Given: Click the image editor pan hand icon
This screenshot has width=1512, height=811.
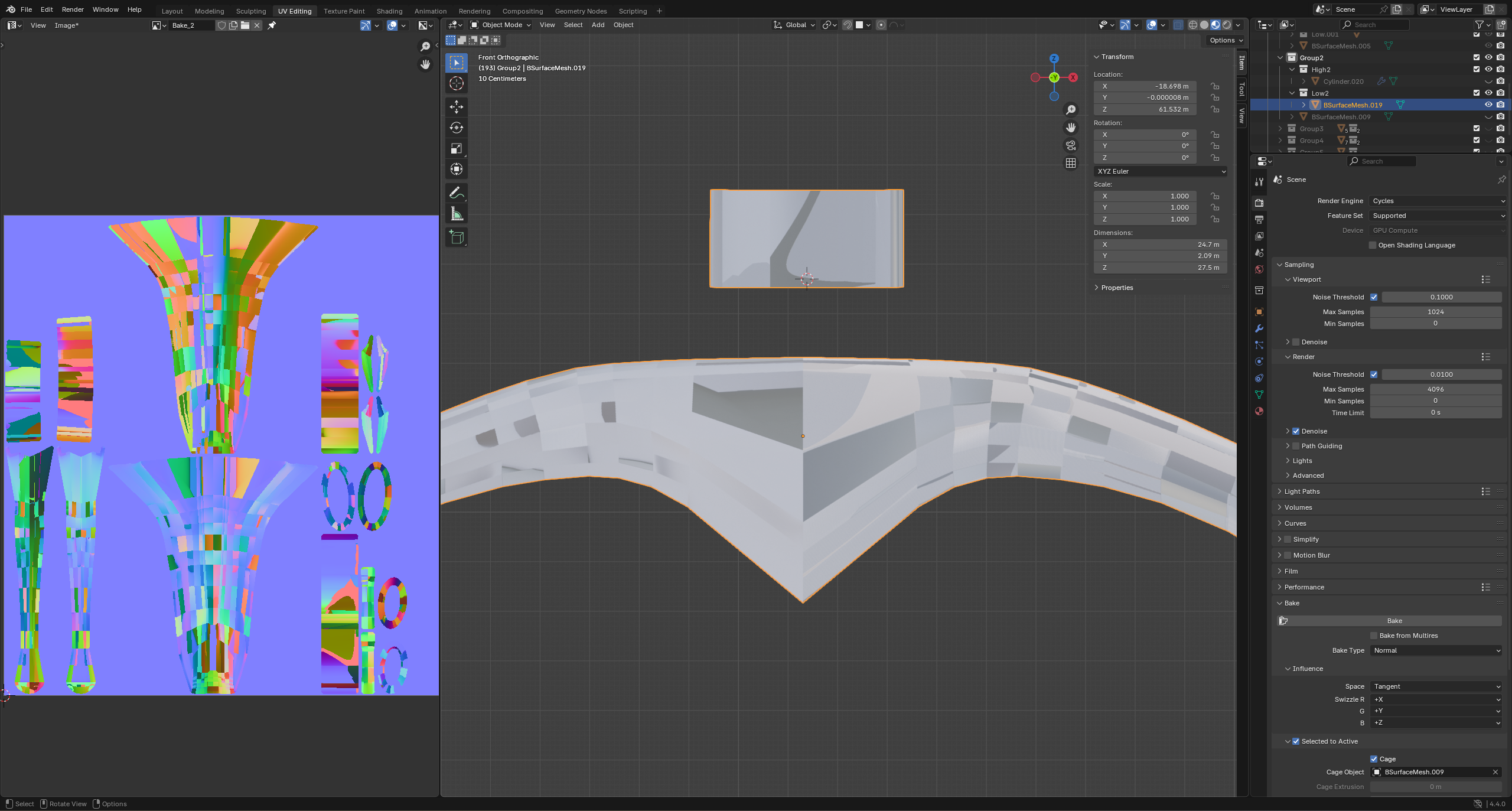Looking at the screenshot, I should click(425, 64).
